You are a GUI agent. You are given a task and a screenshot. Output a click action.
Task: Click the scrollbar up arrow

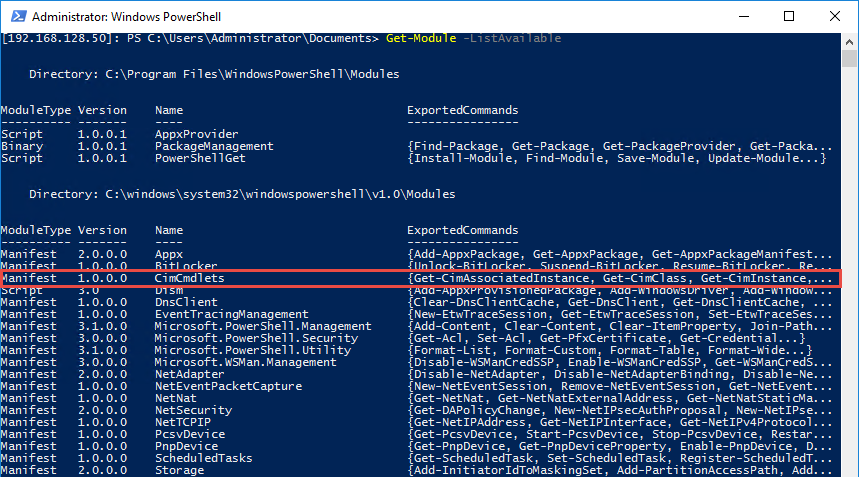(x=849, y=42)
